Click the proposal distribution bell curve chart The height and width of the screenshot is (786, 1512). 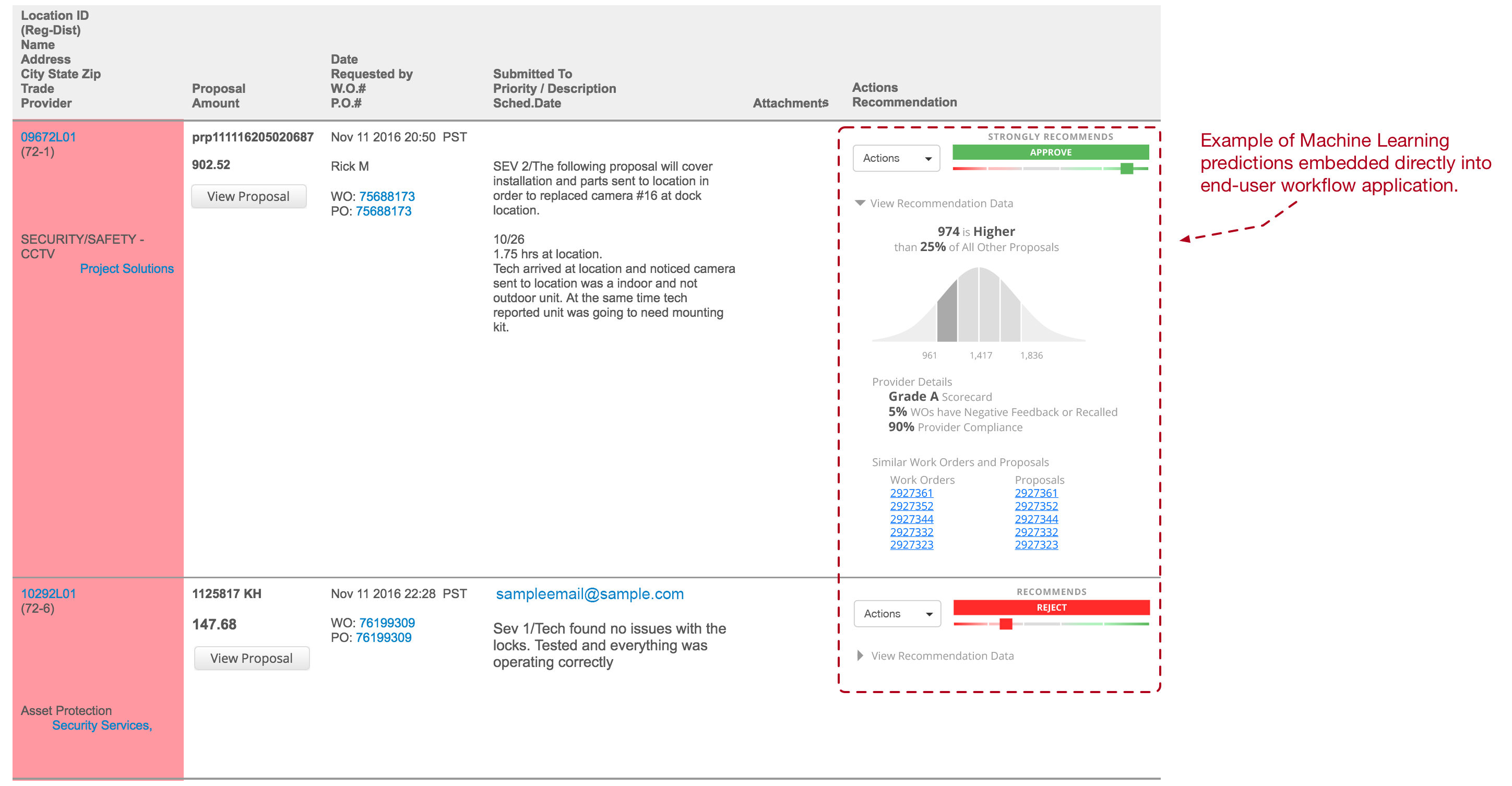pos(979,305)
